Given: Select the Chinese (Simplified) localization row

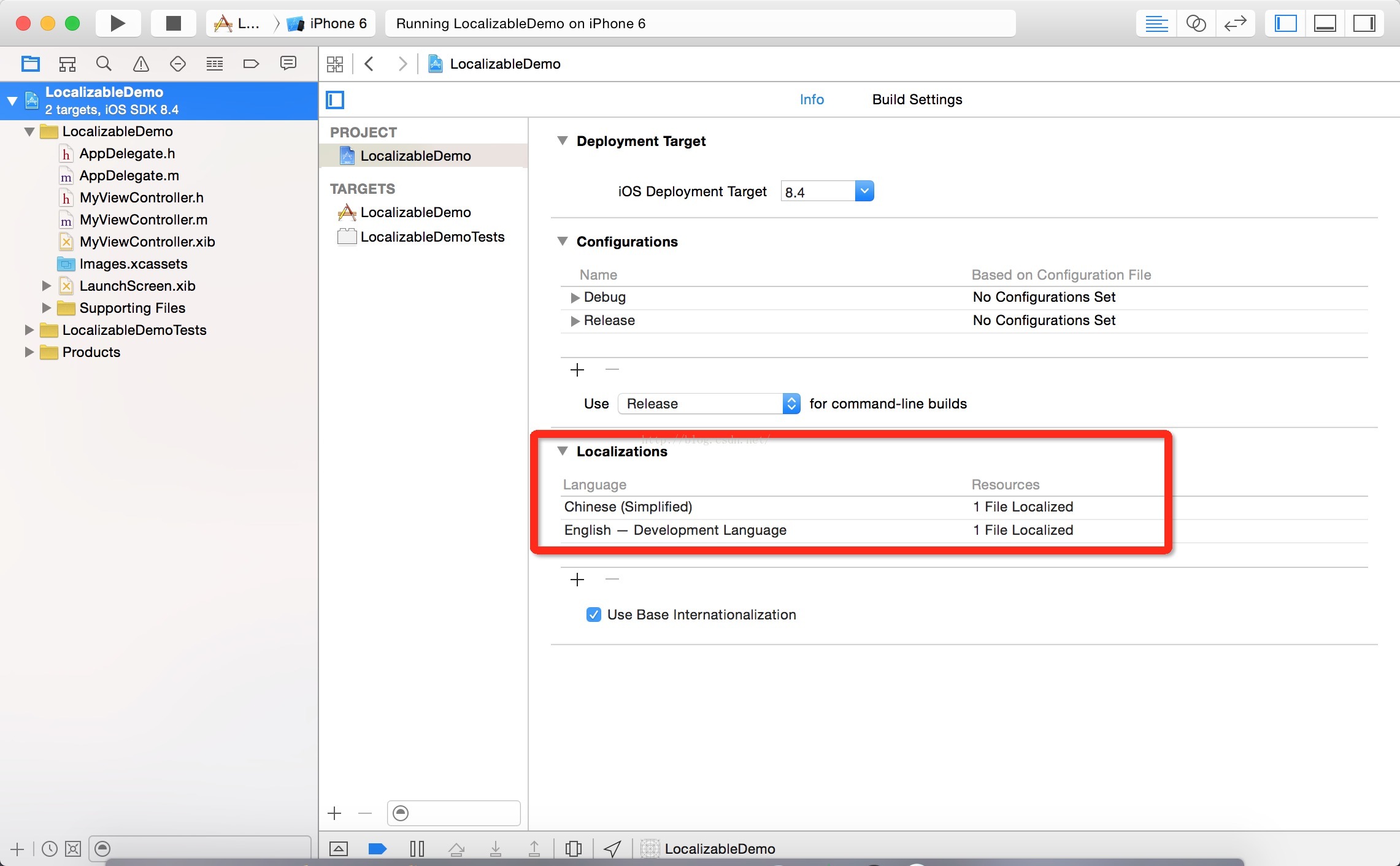Looking at the screenshot, I should pos(964,507).
